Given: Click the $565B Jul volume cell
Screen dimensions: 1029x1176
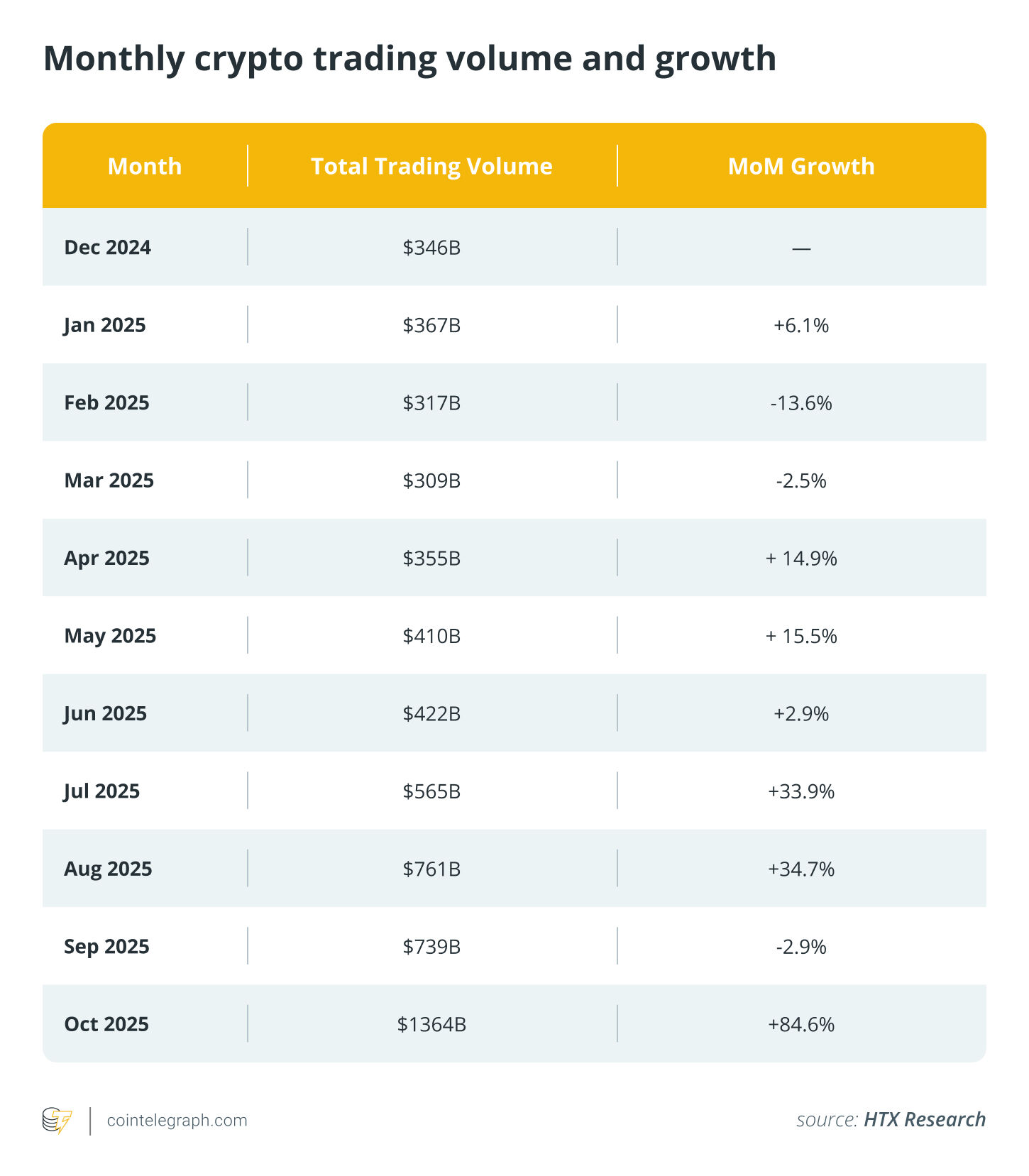Looking at the screenshot, I should point(431,791).
